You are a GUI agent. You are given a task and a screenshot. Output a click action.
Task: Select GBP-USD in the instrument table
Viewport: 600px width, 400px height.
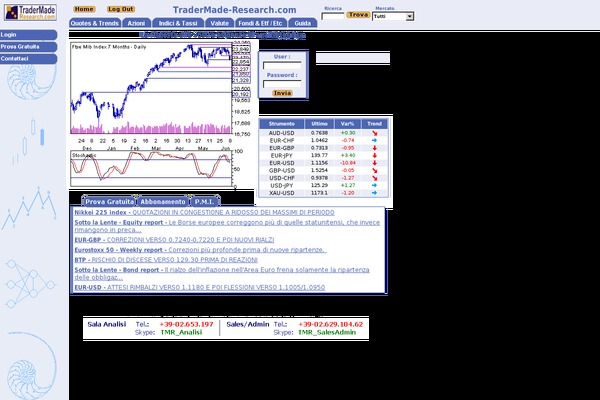tap(282, 170)
